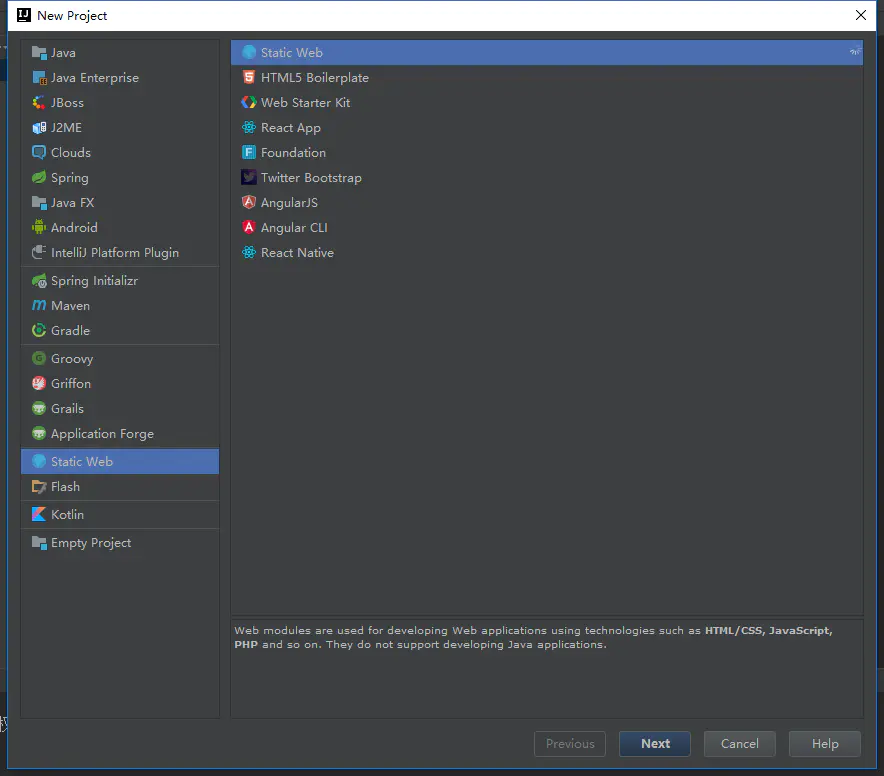
Task: Open the Help button
Action: (825, 744)
